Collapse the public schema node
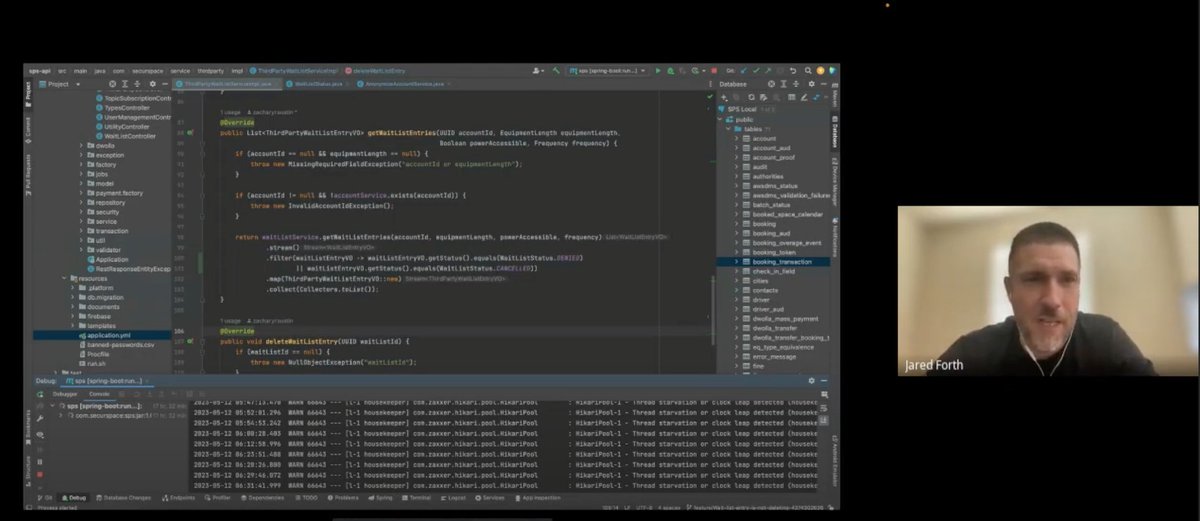 click(719, 119)
